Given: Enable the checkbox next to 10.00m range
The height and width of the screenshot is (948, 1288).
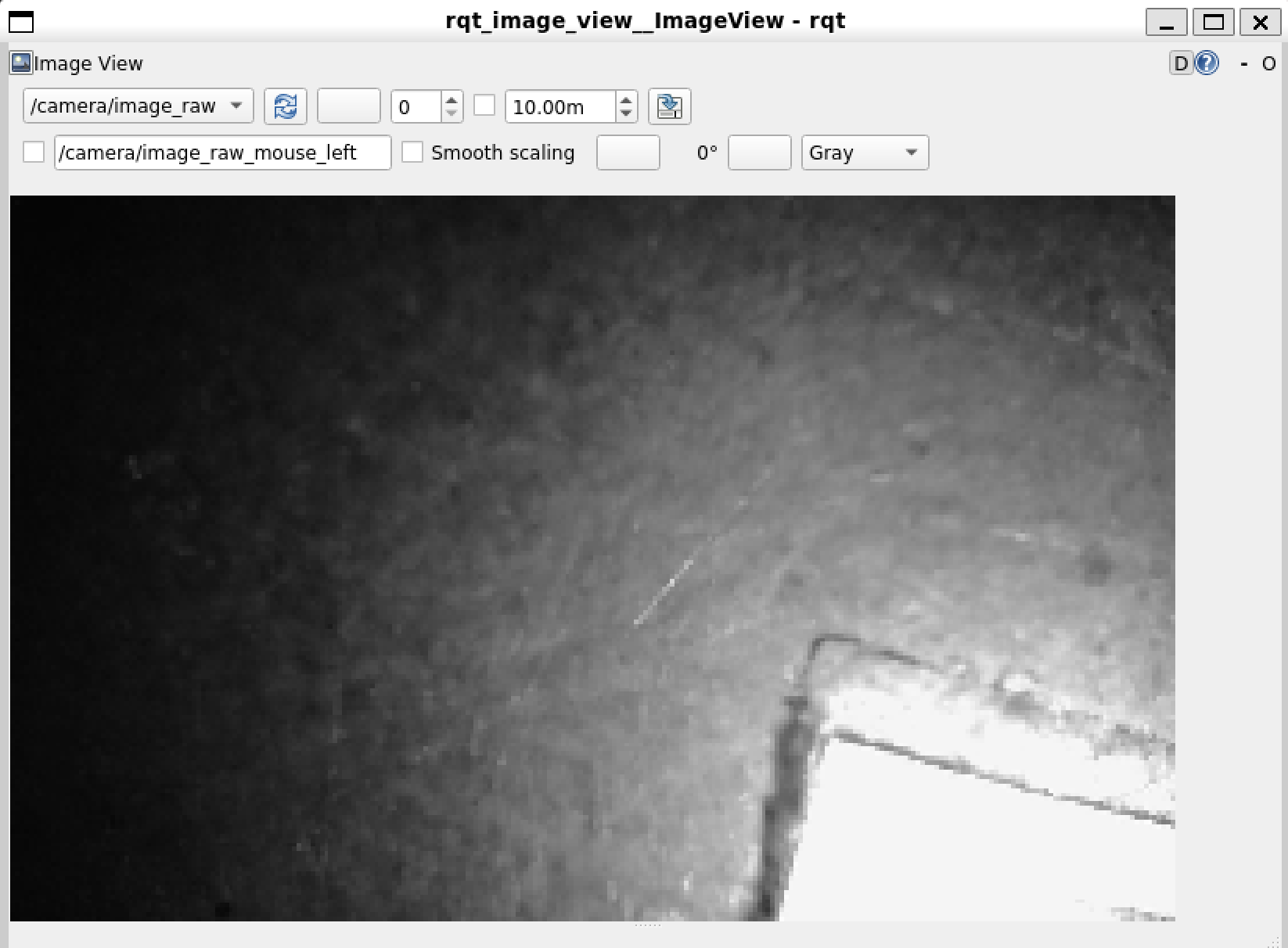Looking at the screenshot, I should [x=485, y=106].
